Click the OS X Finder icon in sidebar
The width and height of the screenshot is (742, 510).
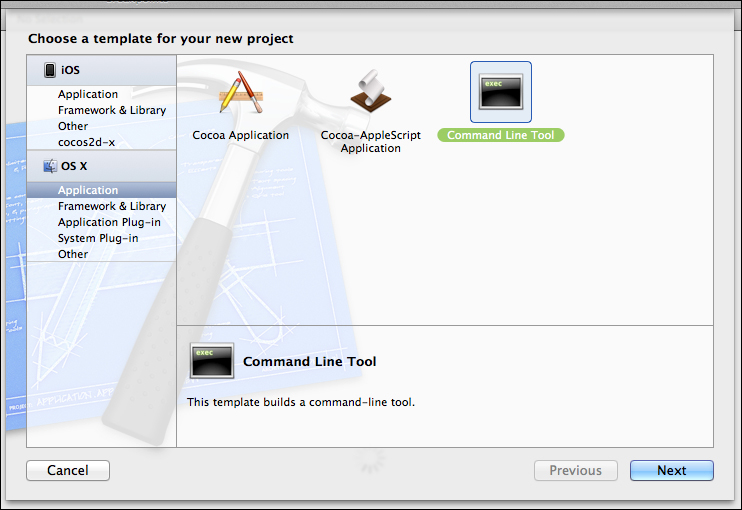[50, 166]
